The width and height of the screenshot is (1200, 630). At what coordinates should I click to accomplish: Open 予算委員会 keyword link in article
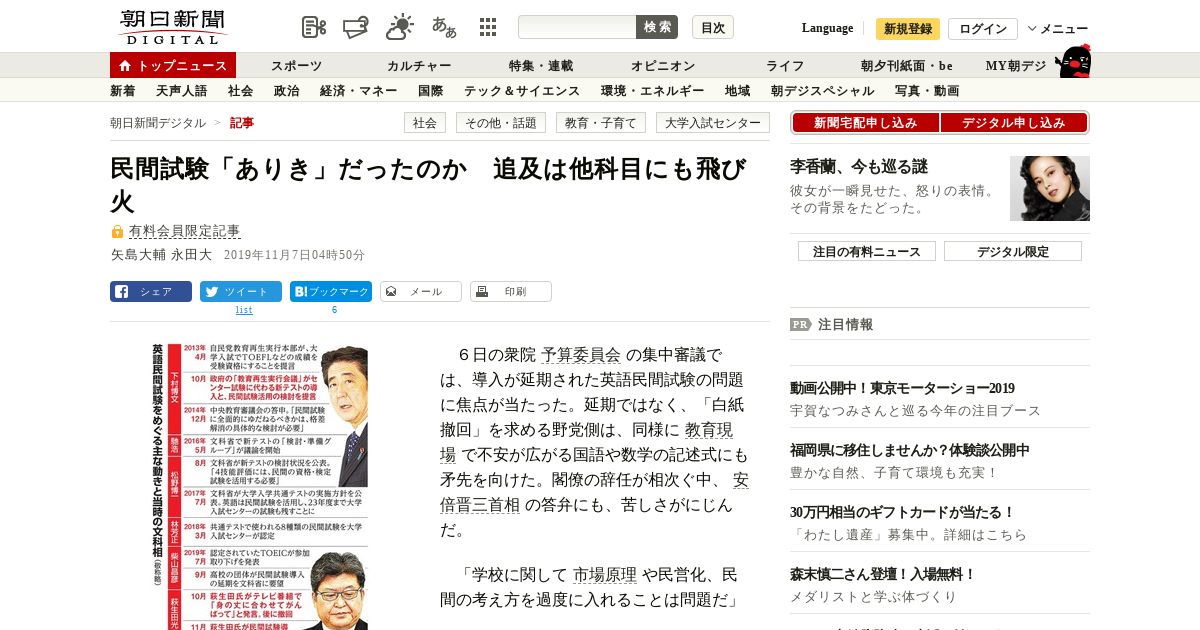click(x=581, y=354)
